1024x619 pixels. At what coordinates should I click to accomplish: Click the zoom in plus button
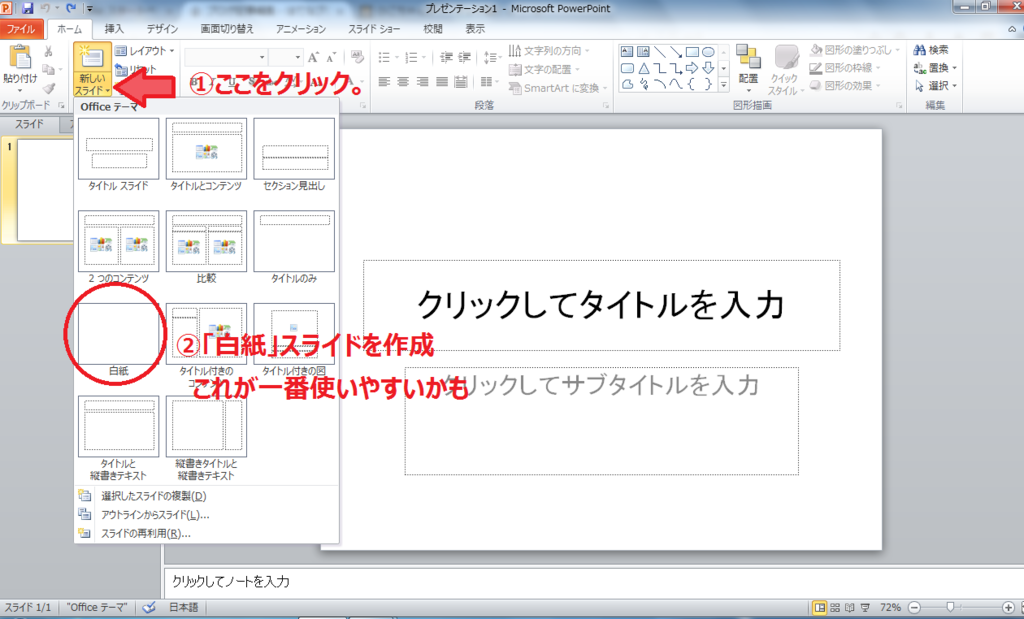click(1008, 608)
